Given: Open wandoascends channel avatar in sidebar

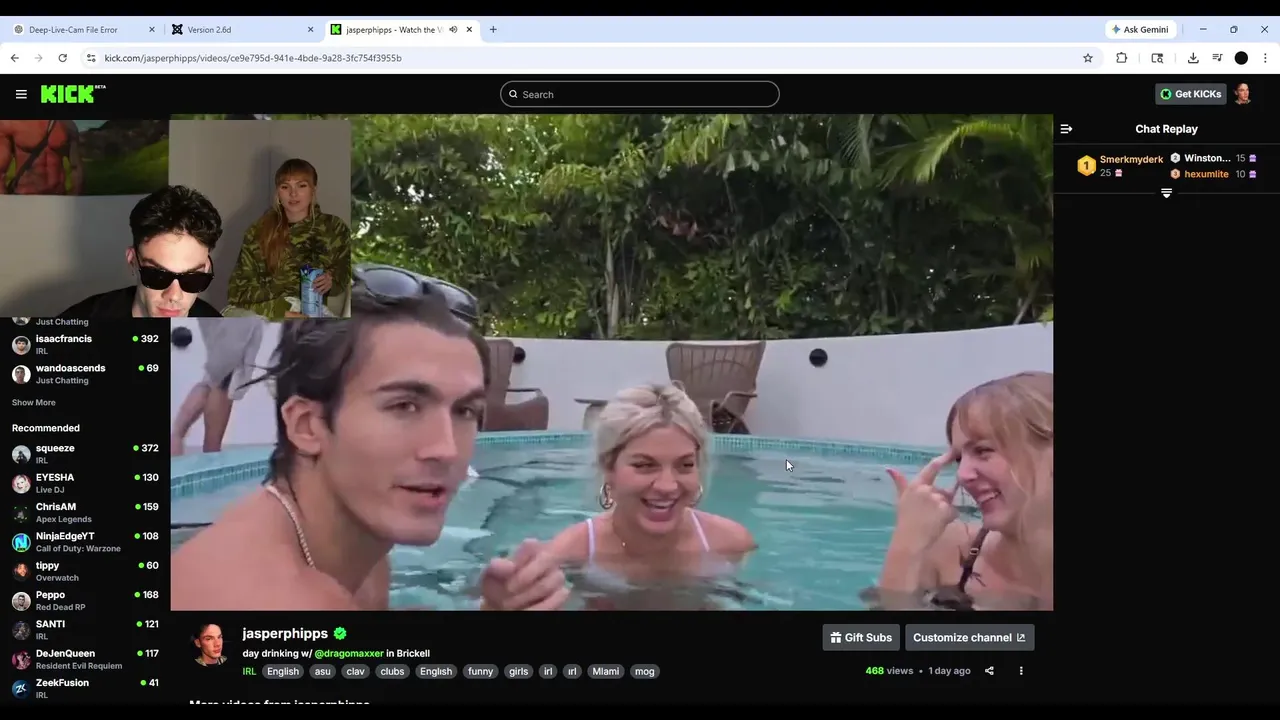Looking at the screenshot, I should (21, 374).
